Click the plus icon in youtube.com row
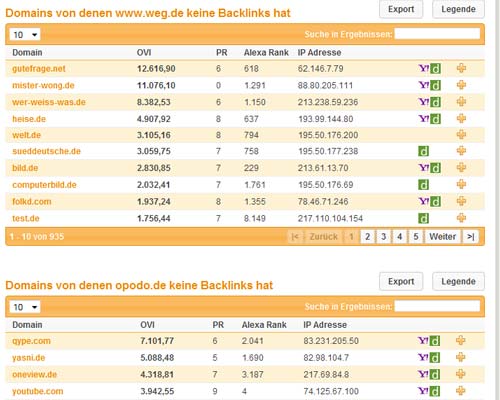The width and height of the screenshot is (500, 400). pos(461,391)
